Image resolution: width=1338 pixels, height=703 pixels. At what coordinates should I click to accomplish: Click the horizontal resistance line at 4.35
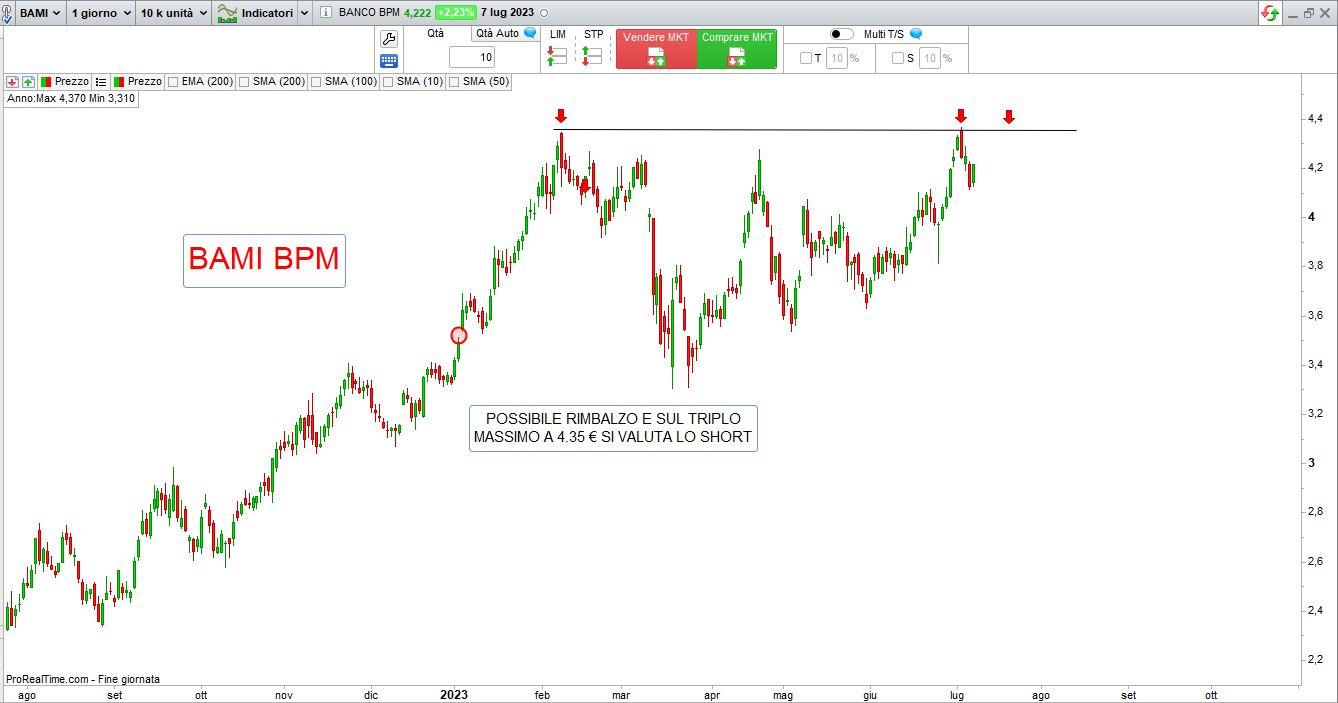tap(815, 130)
